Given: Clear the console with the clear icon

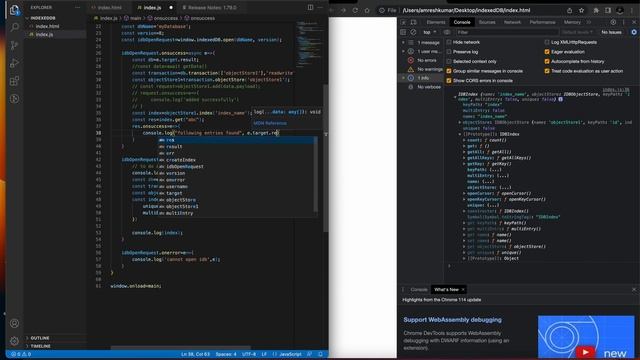Looking at the screenshot, I should (413, 32).
